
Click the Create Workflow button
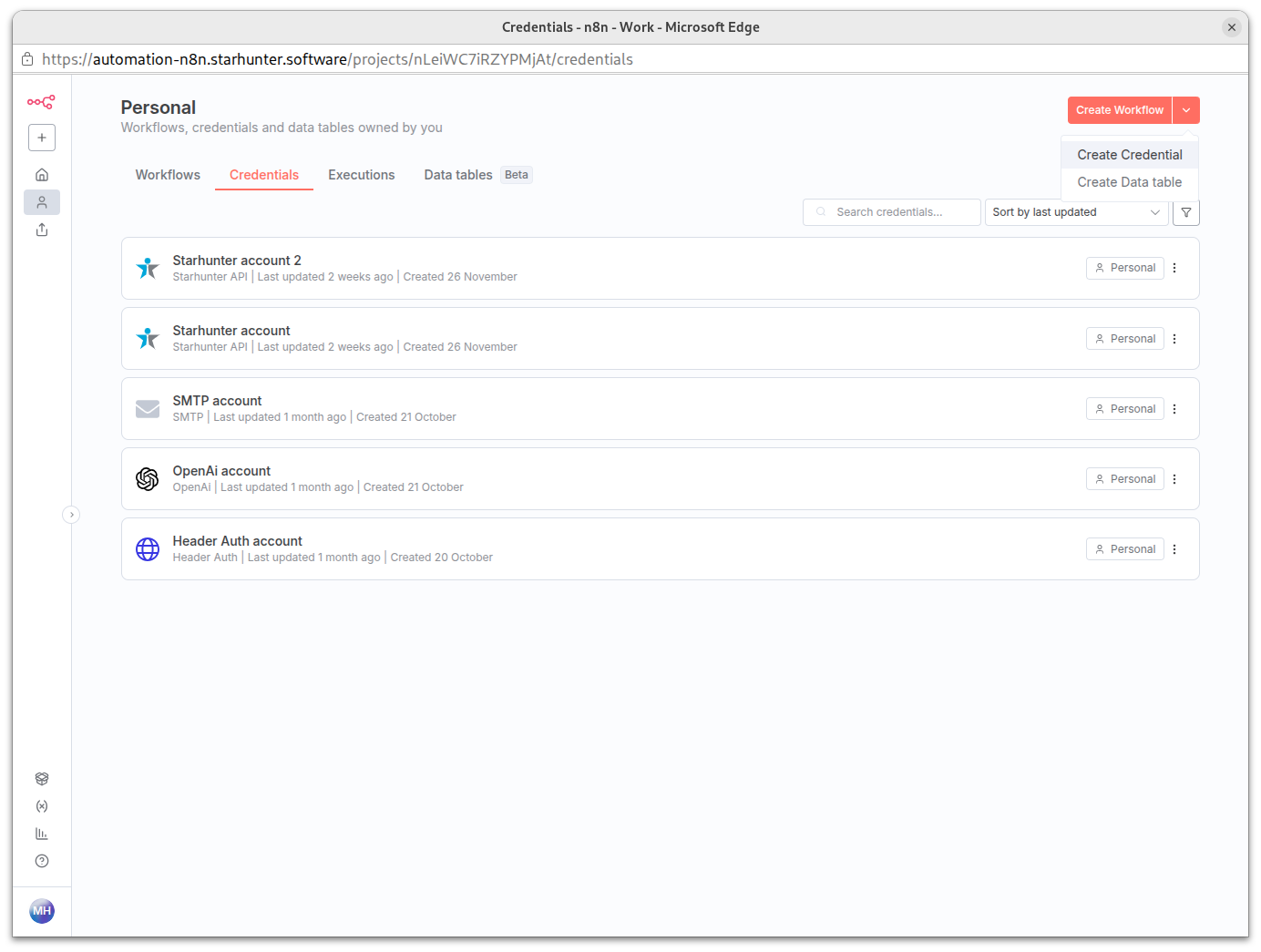click(x=1120, y=110)
